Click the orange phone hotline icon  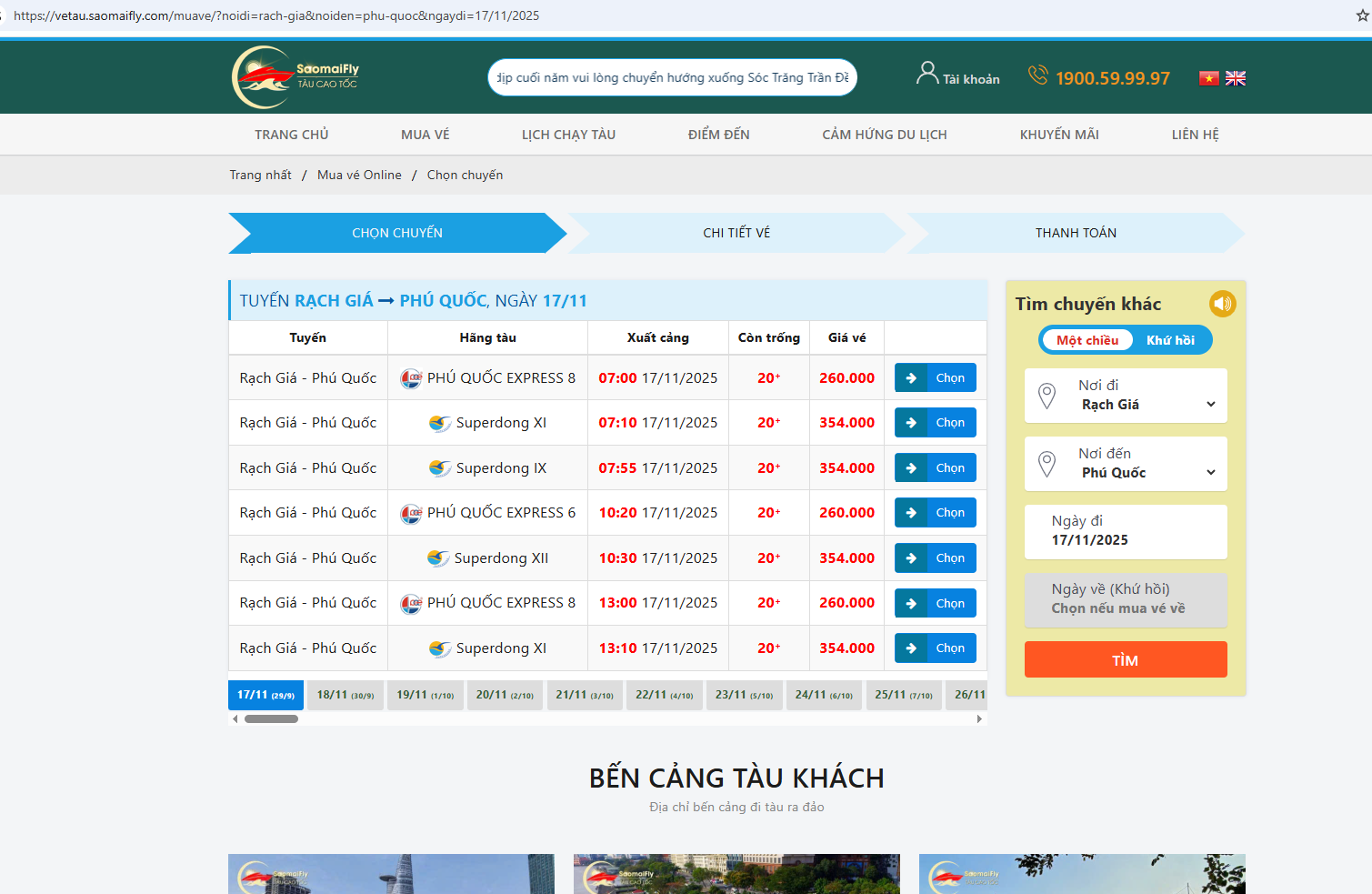click(x=1037, y=75)
